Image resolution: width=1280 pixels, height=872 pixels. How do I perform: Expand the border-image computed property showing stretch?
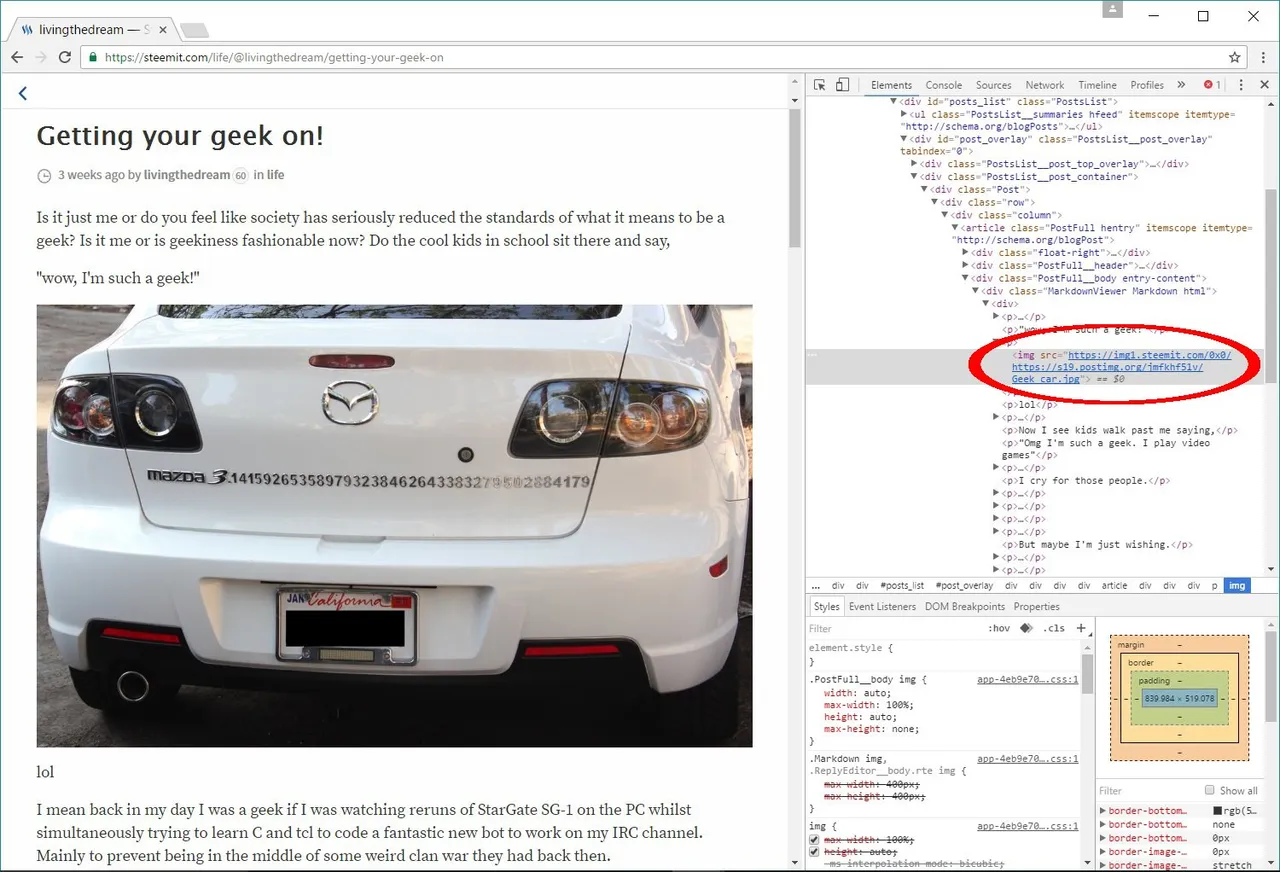pyautogui.click(x=1103, y=865)
